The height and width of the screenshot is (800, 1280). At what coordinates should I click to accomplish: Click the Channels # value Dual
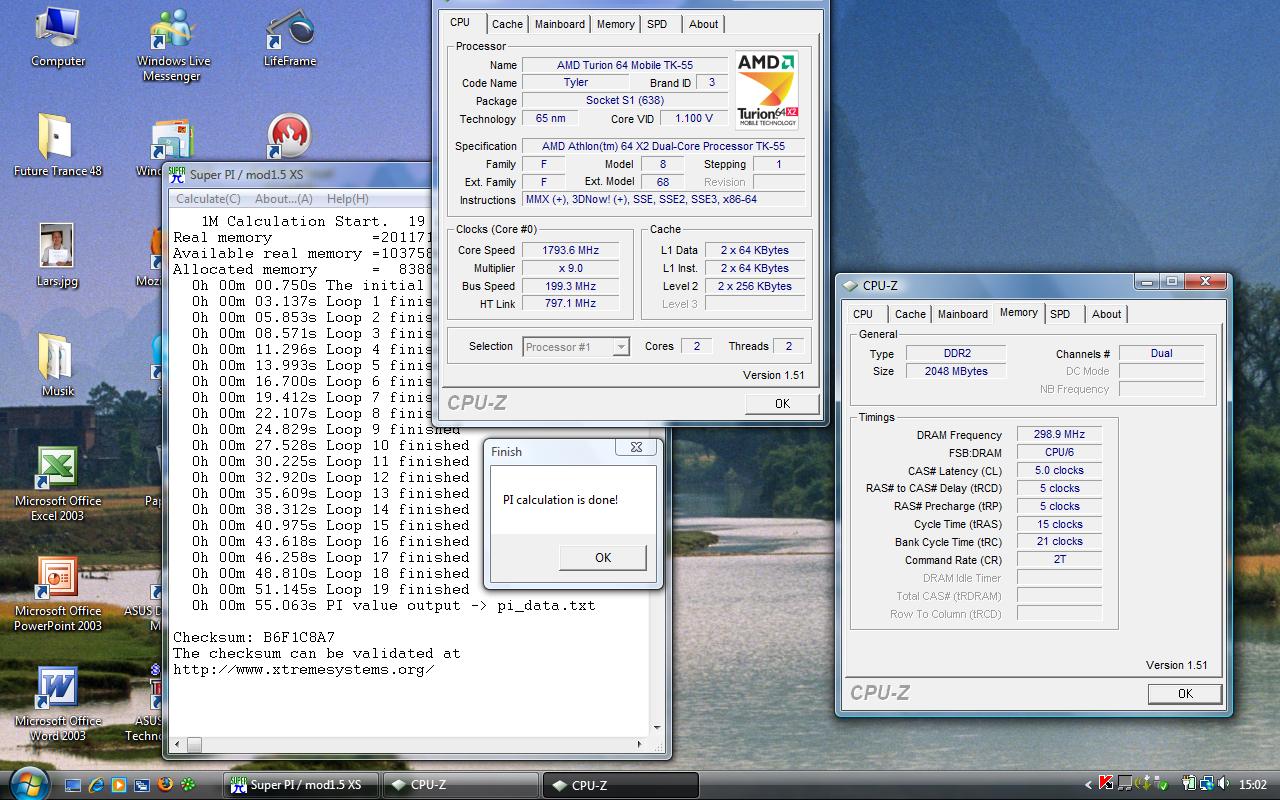pyautogui.click(x=1161, y=353)
